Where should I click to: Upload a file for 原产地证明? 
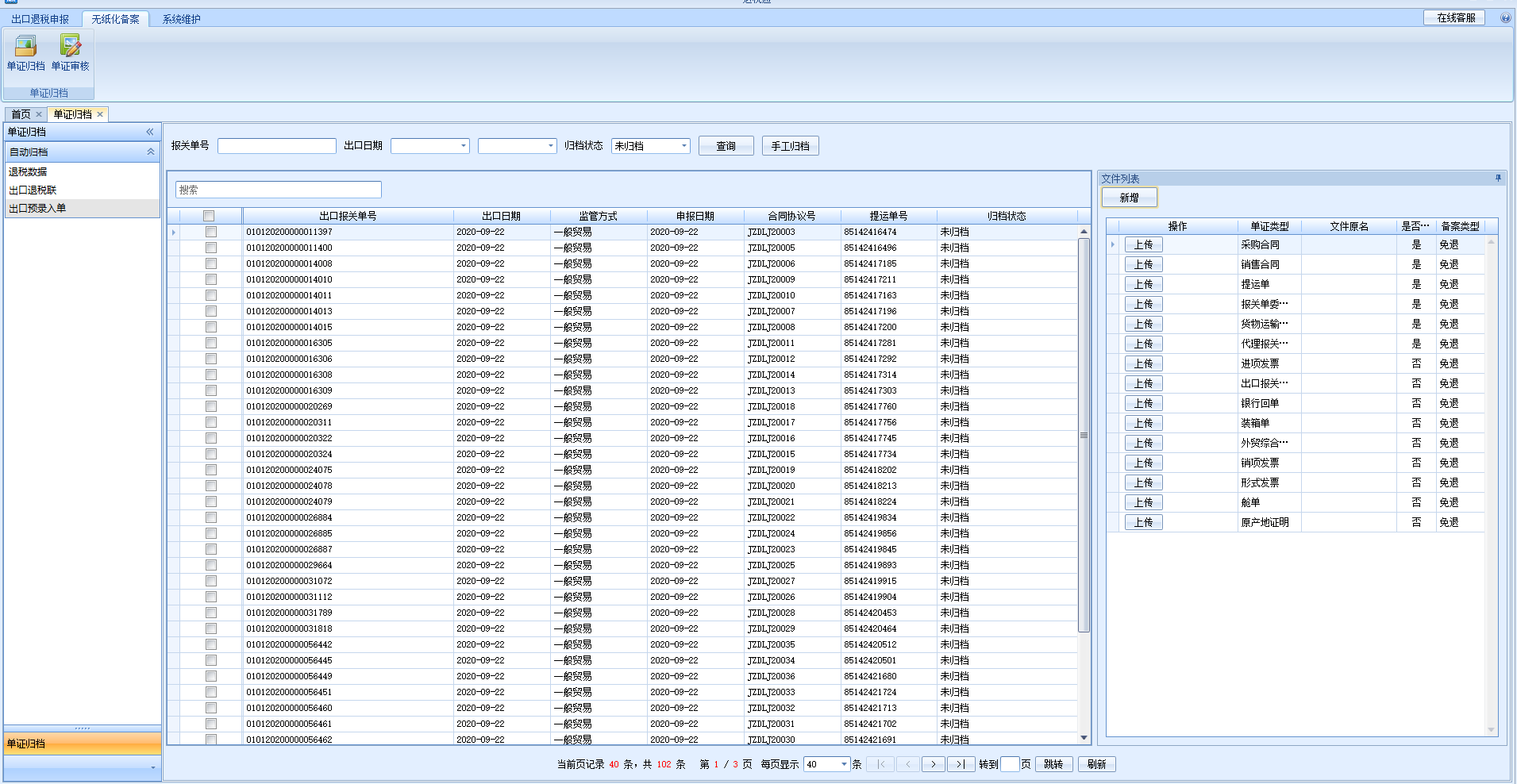pyautogui.click(x=1143, y=522)
